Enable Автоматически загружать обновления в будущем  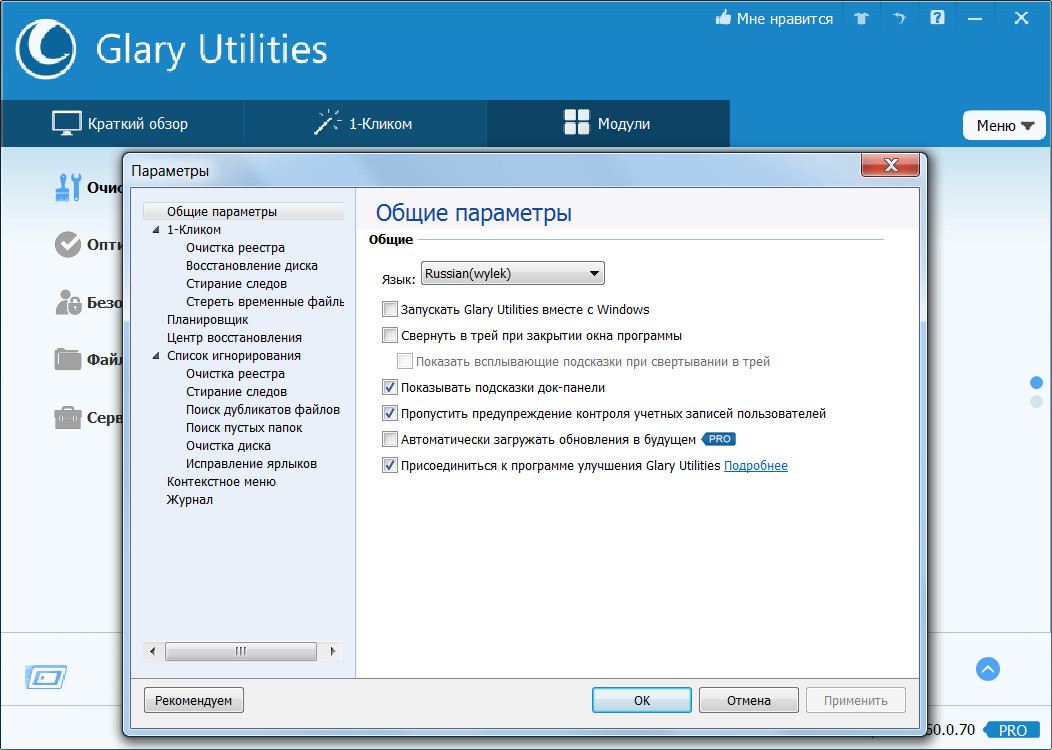pos(390,439)
